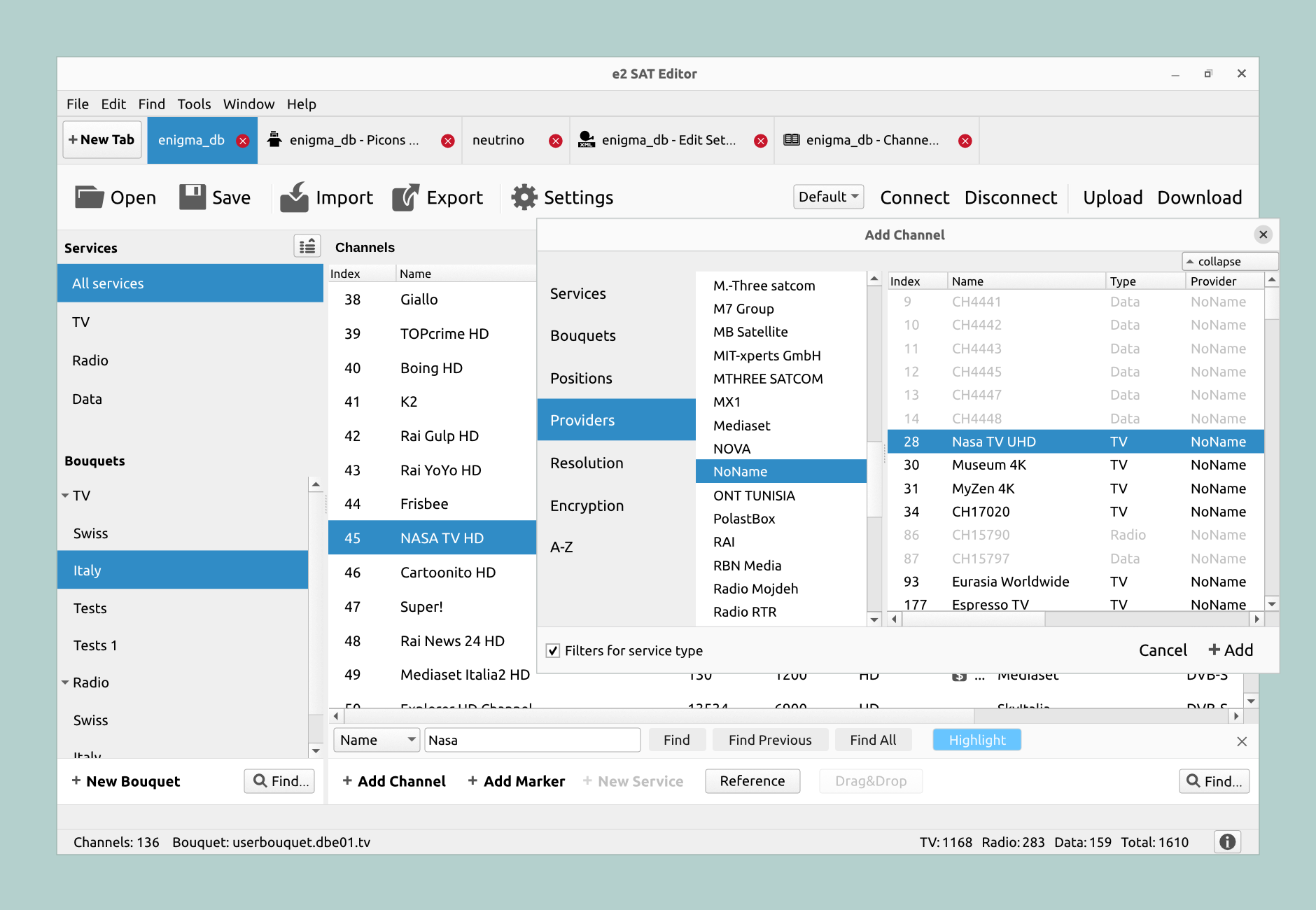This screenshot has height=910, width=1316.
Task: Open Settings via the gear icon
Action: pyautogui.click(x=523, y=197)
